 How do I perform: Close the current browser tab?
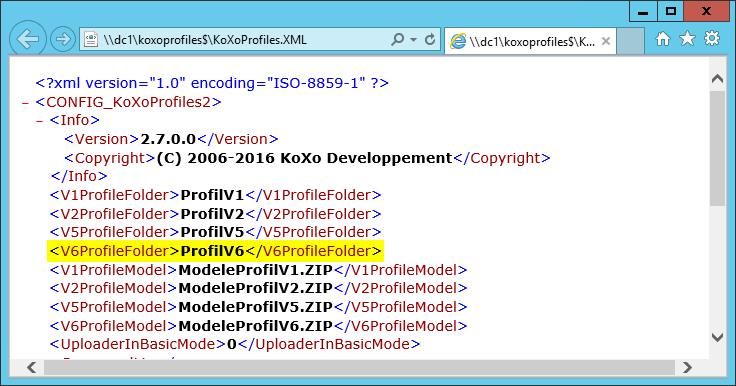[x=606, y=41]
